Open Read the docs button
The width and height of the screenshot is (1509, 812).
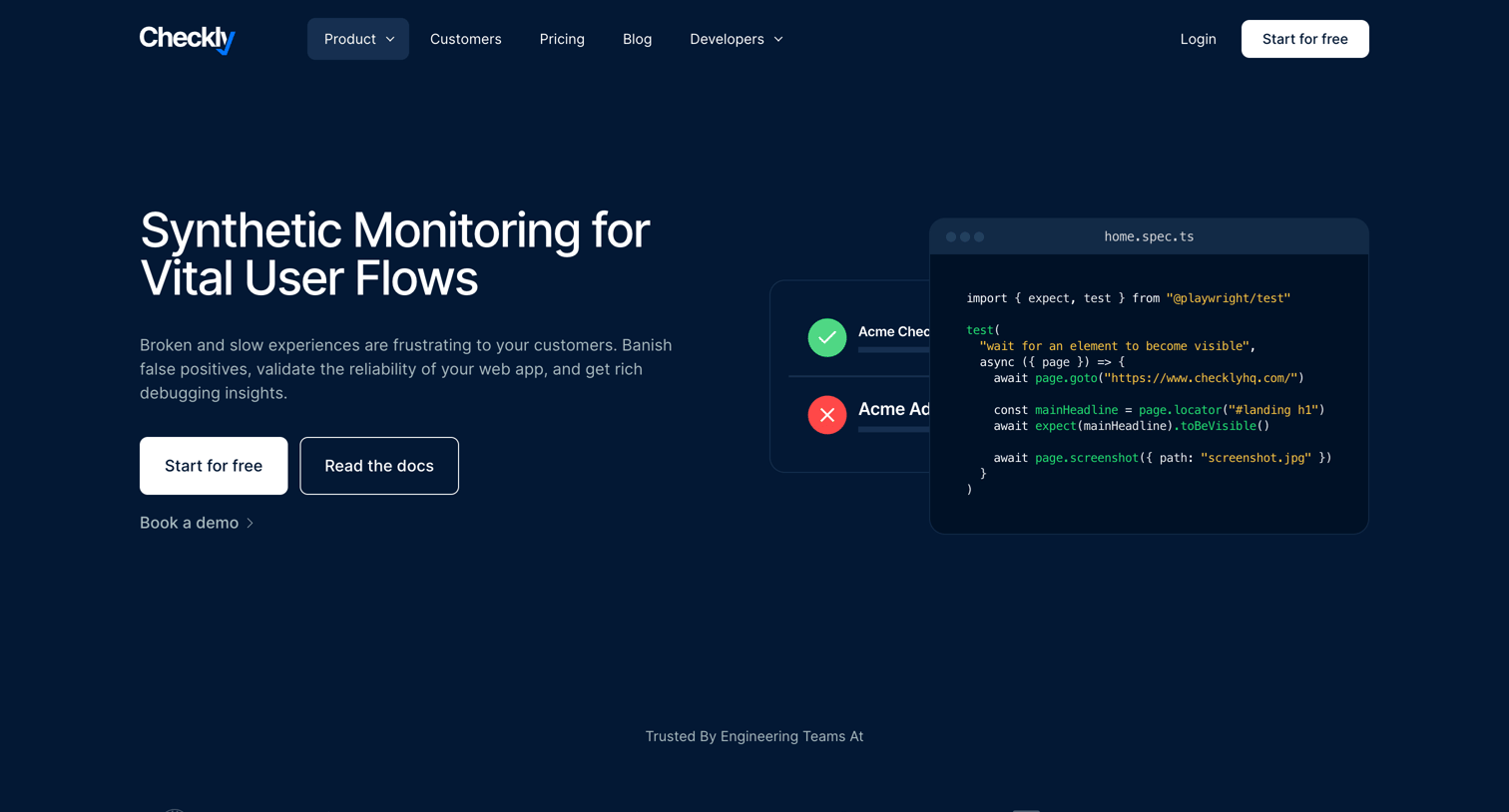(379, 466)
